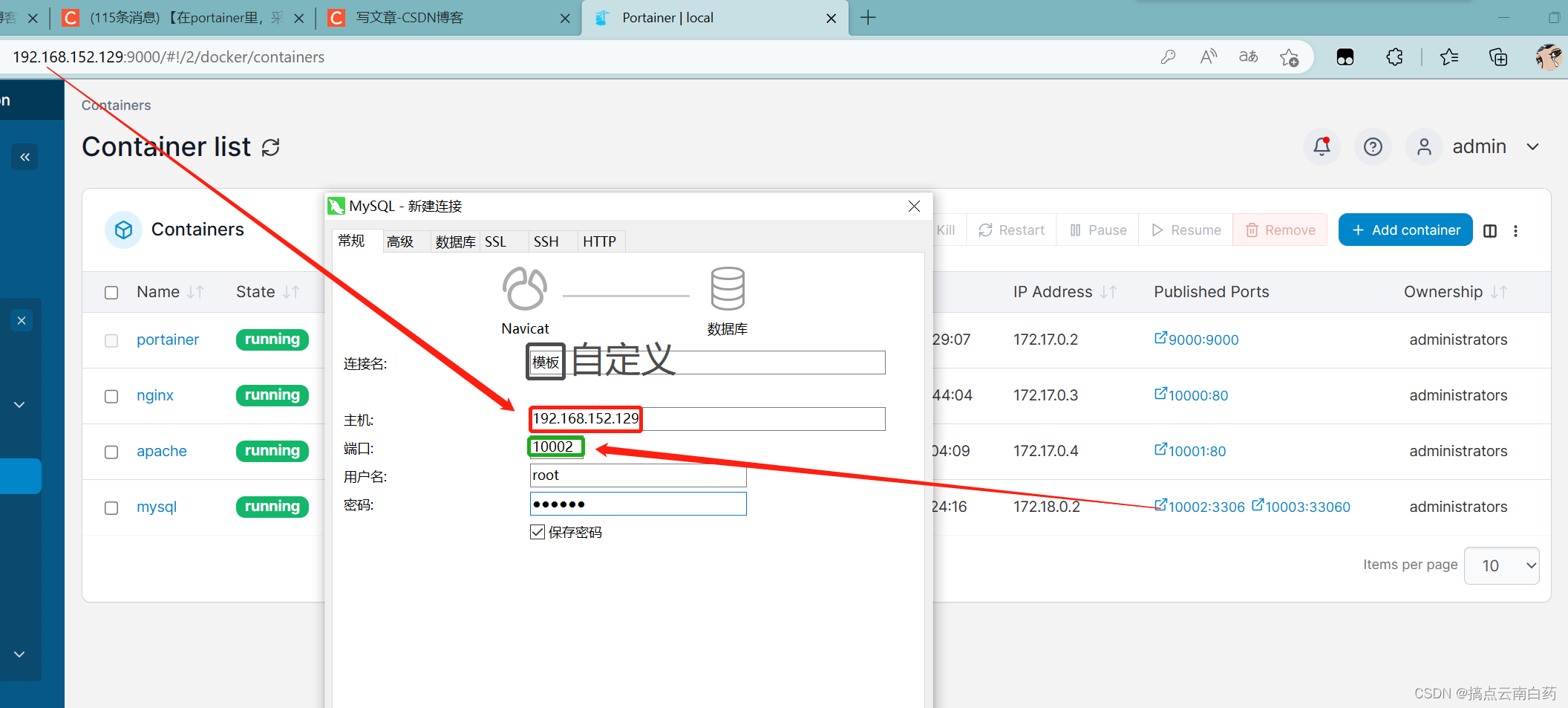
Task: Click the 主机 host input field
Action: 708,419
